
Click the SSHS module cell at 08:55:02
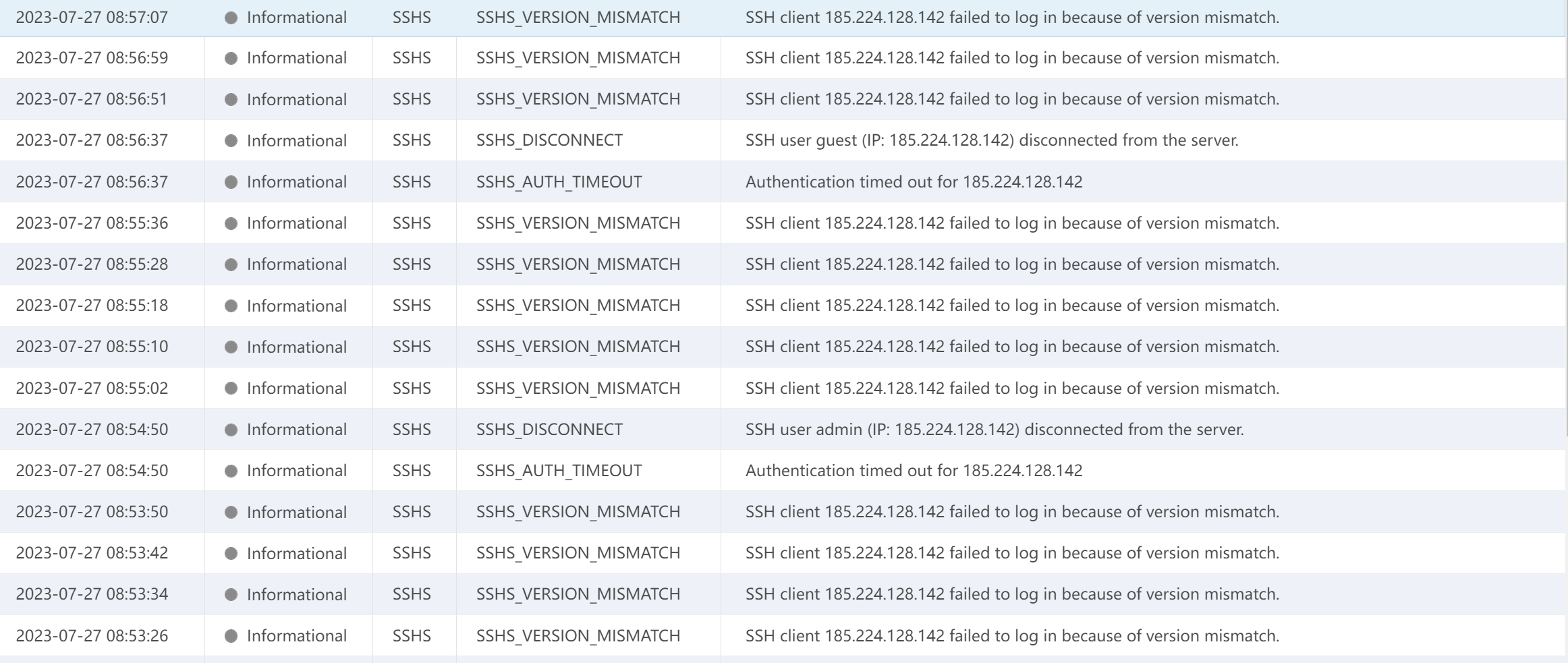(412, 388)
